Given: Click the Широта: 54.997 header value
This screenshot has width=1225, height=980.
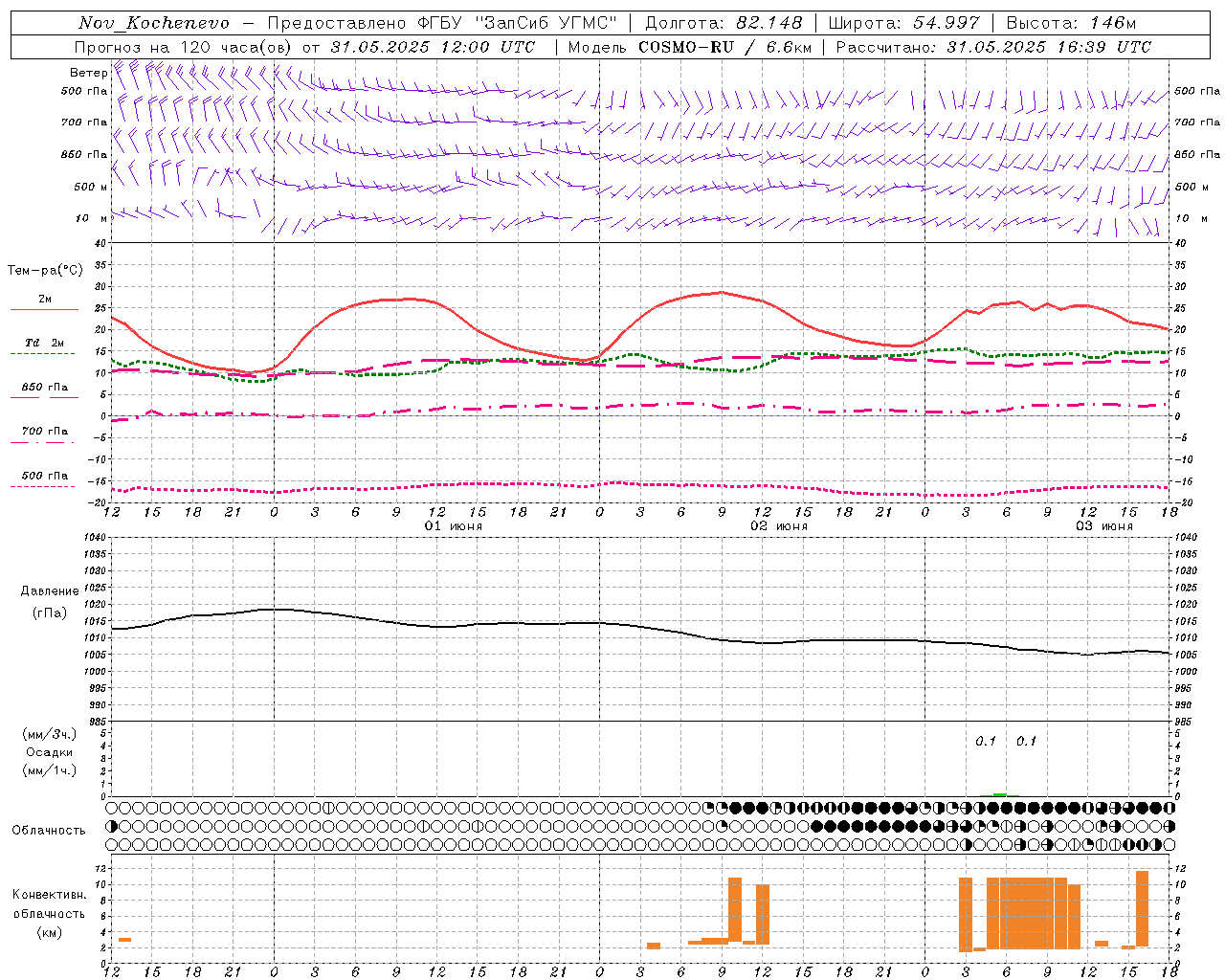Looking at the screenshot, I should coord(904,23).
